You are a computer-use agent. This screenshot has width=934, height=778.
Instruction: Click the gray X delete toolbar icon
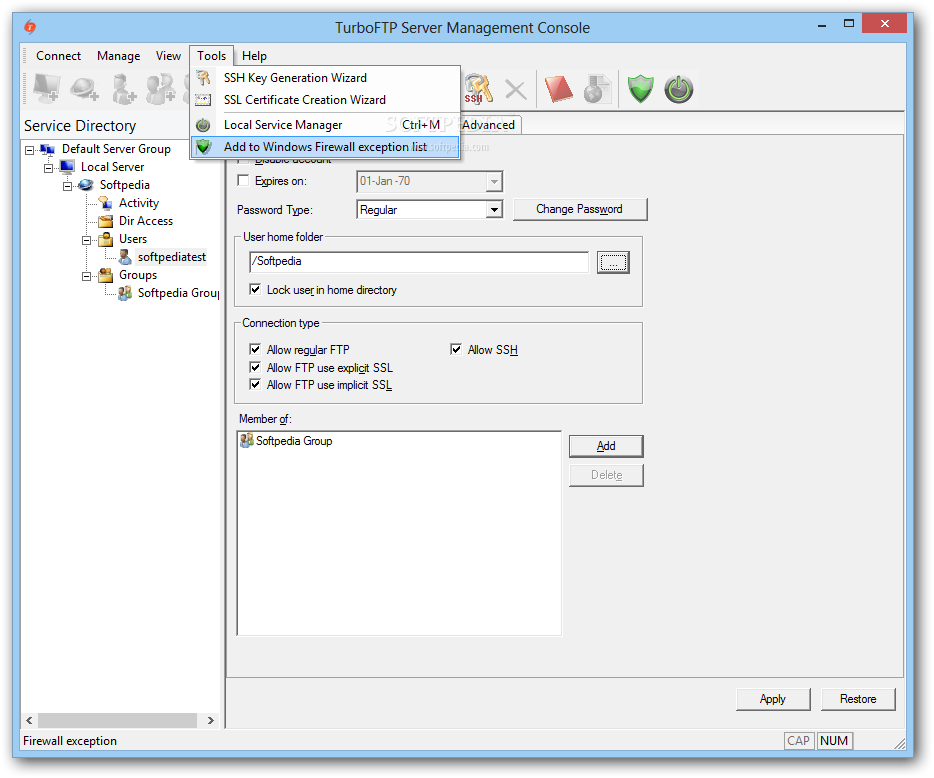coord(515,90)
